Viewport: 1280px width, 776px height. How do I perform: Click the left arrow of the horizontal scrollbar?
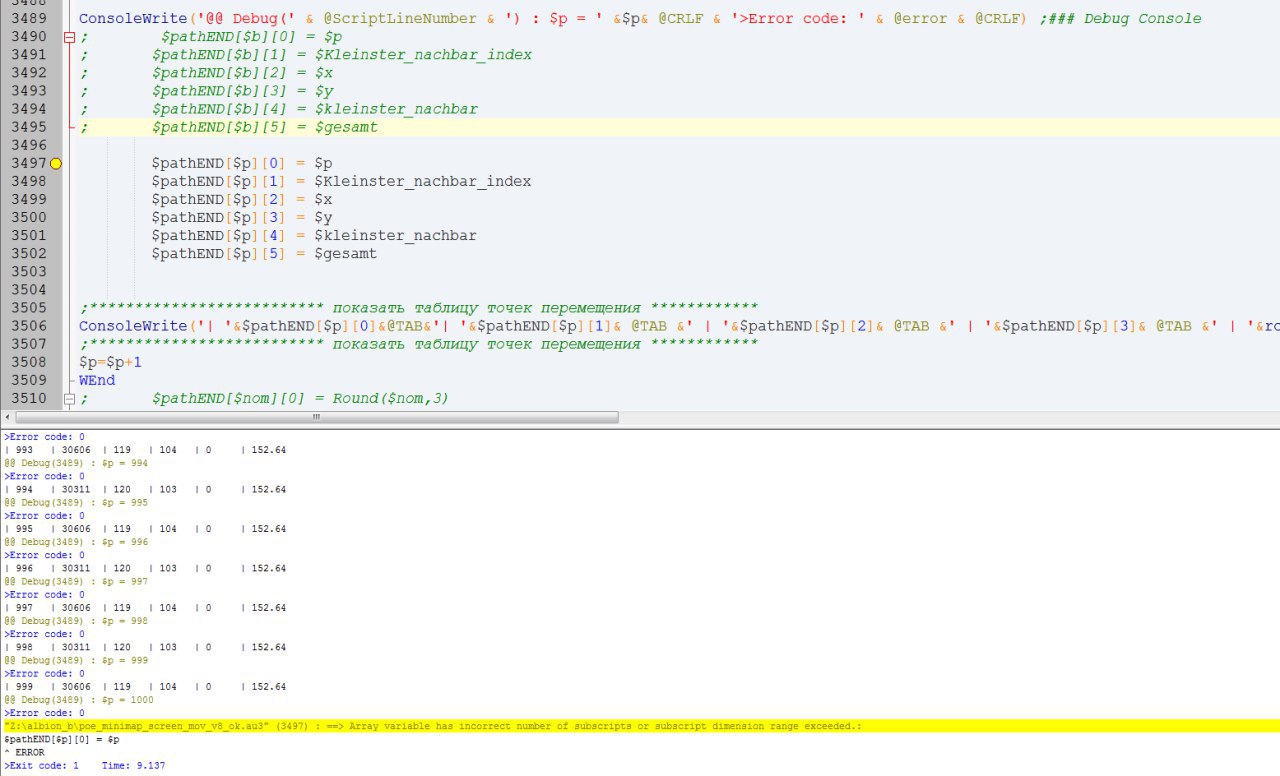tap(9, 417)
